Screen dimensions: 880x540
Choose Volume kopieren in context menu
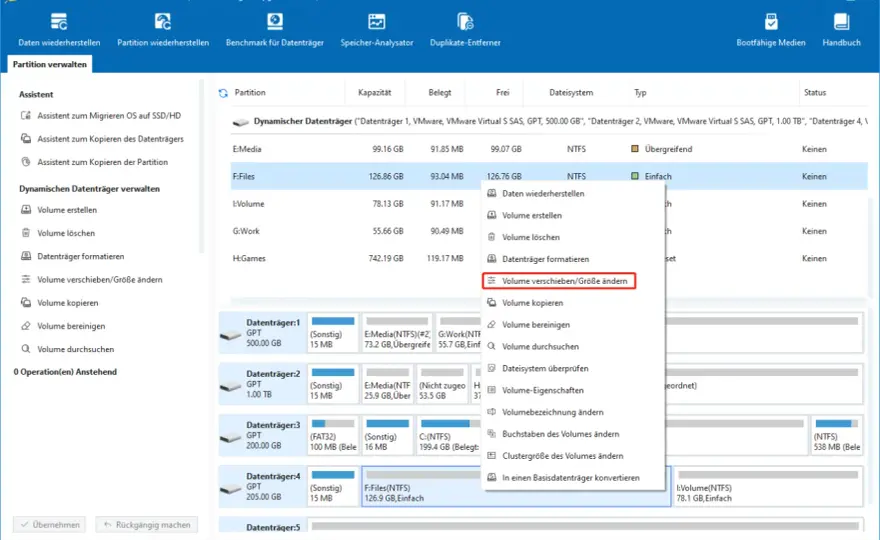(573, 303)
